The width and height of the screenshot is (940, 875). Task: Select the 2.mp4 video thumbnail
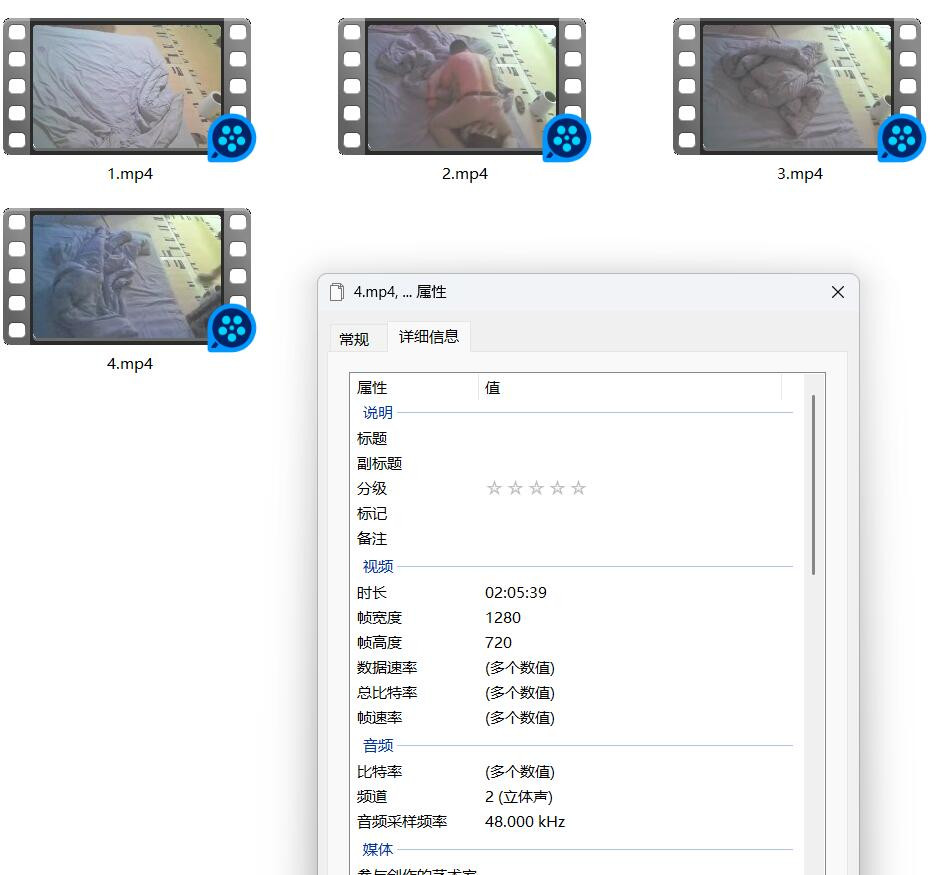coord(462,87)
